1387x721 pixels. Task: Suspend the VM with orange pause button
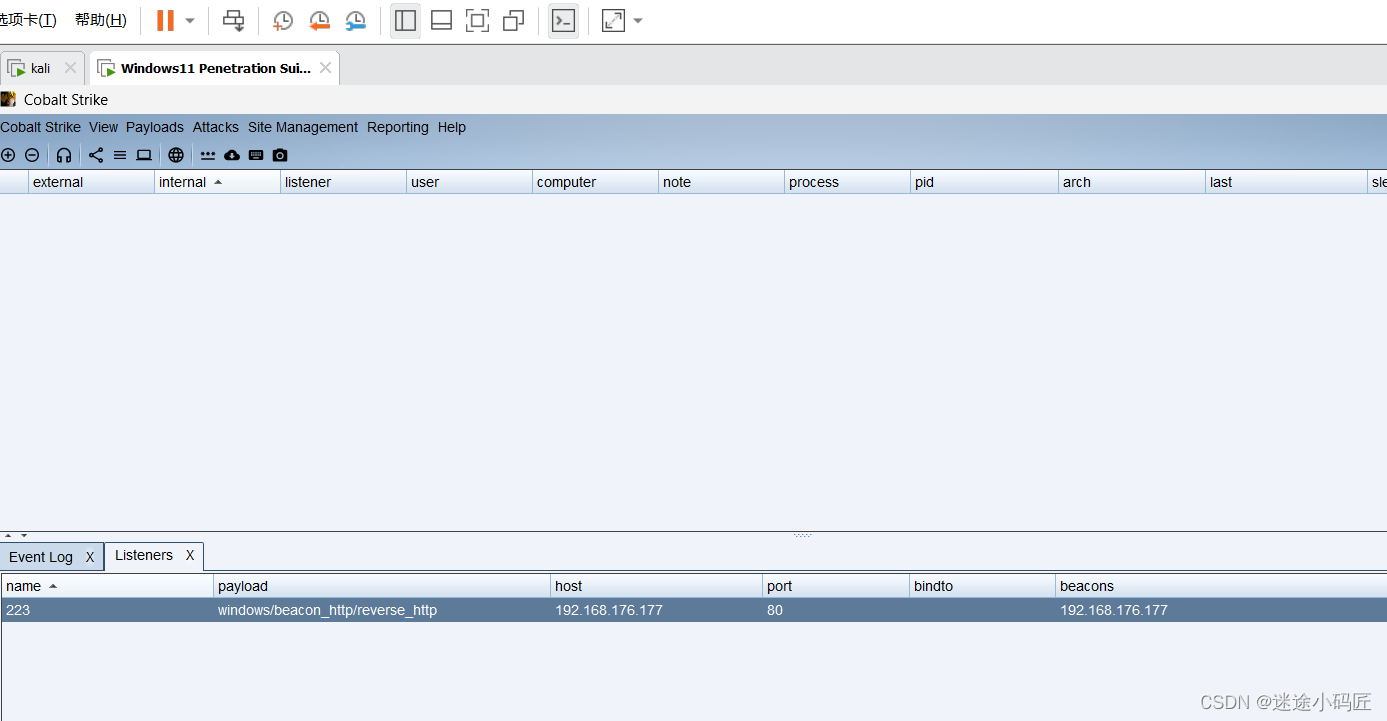165,20
